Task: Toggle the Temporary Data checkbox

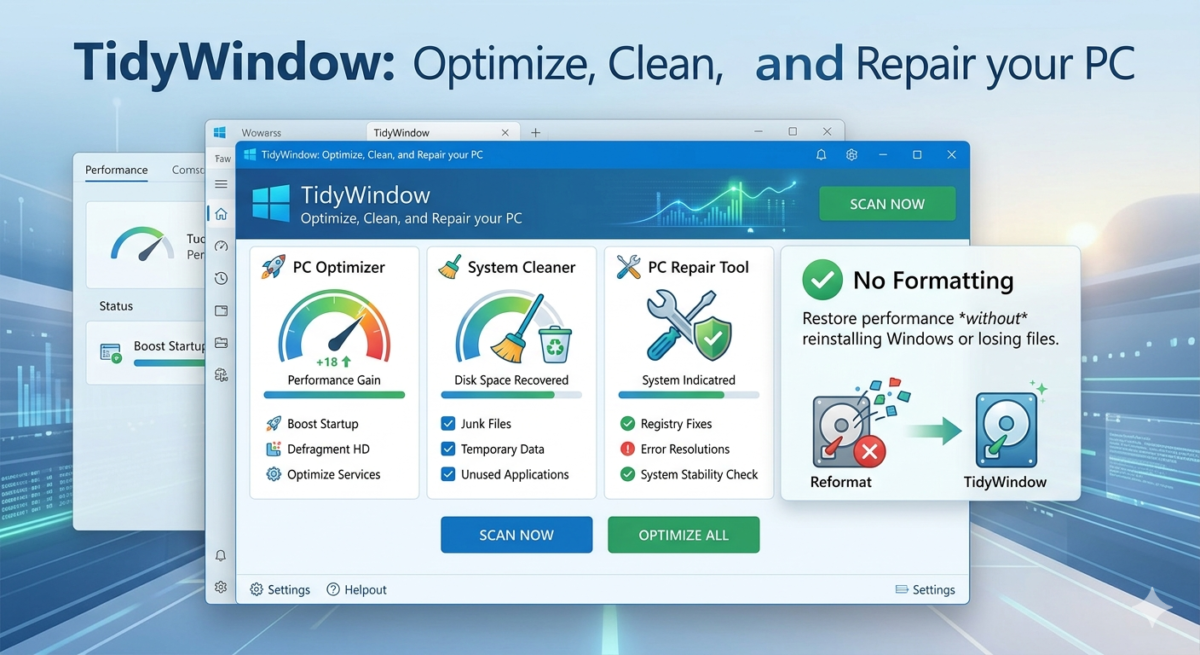Action: point(448,449)
